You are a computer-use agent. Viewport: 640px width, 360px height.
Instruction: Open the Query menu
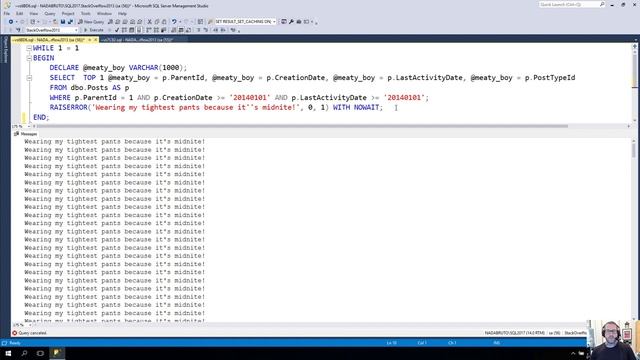50,13
